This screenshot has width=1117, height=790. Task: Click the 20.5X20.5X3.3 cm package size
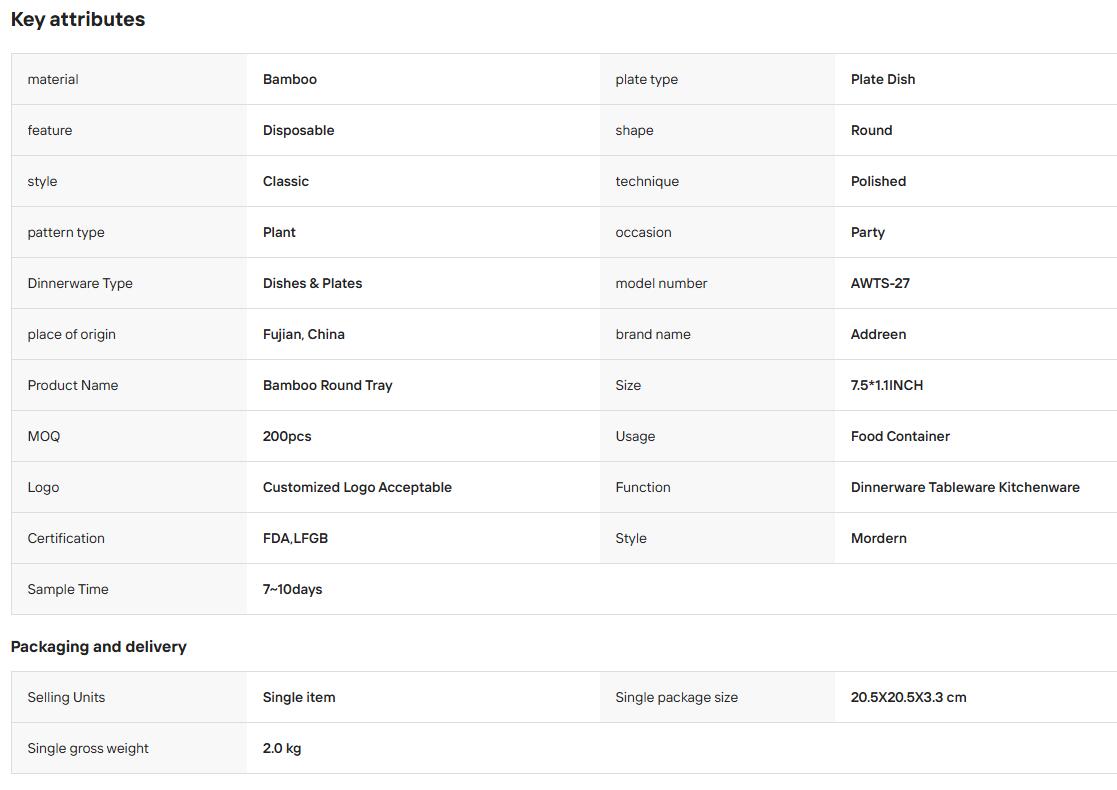point(908,697)
